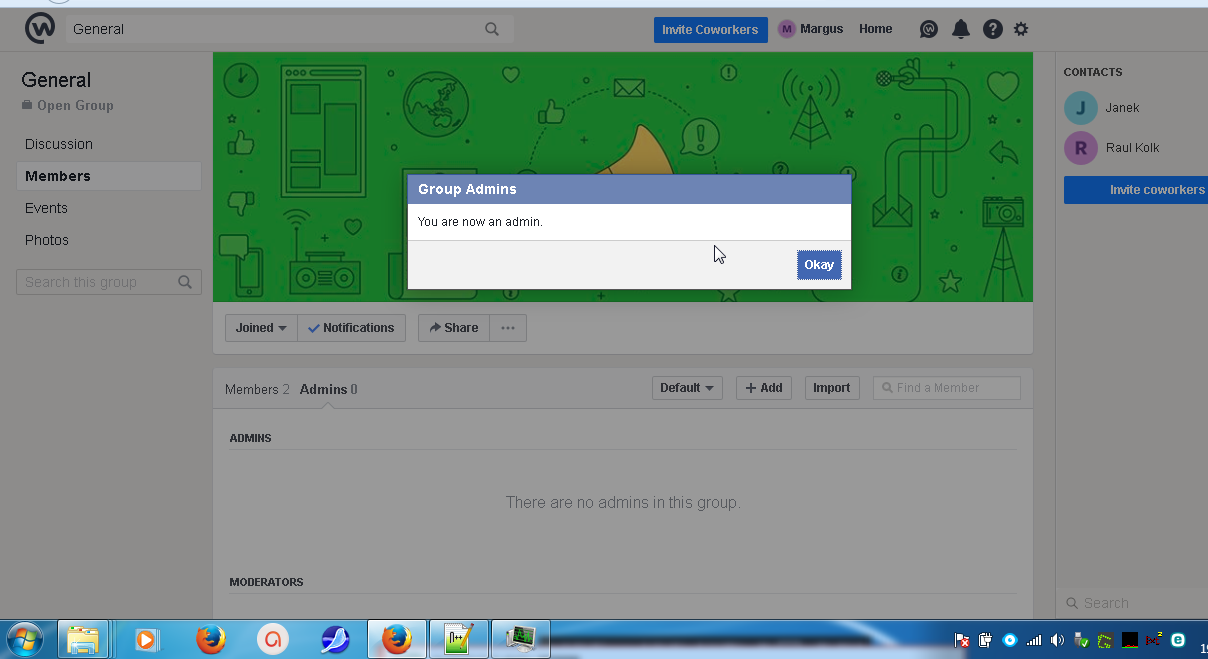Image resolution: width=1208 pixels, height=659 pixels.
Task: Open the Default sort dropdown
Action: pyautogui.click(x=687, y=388)
